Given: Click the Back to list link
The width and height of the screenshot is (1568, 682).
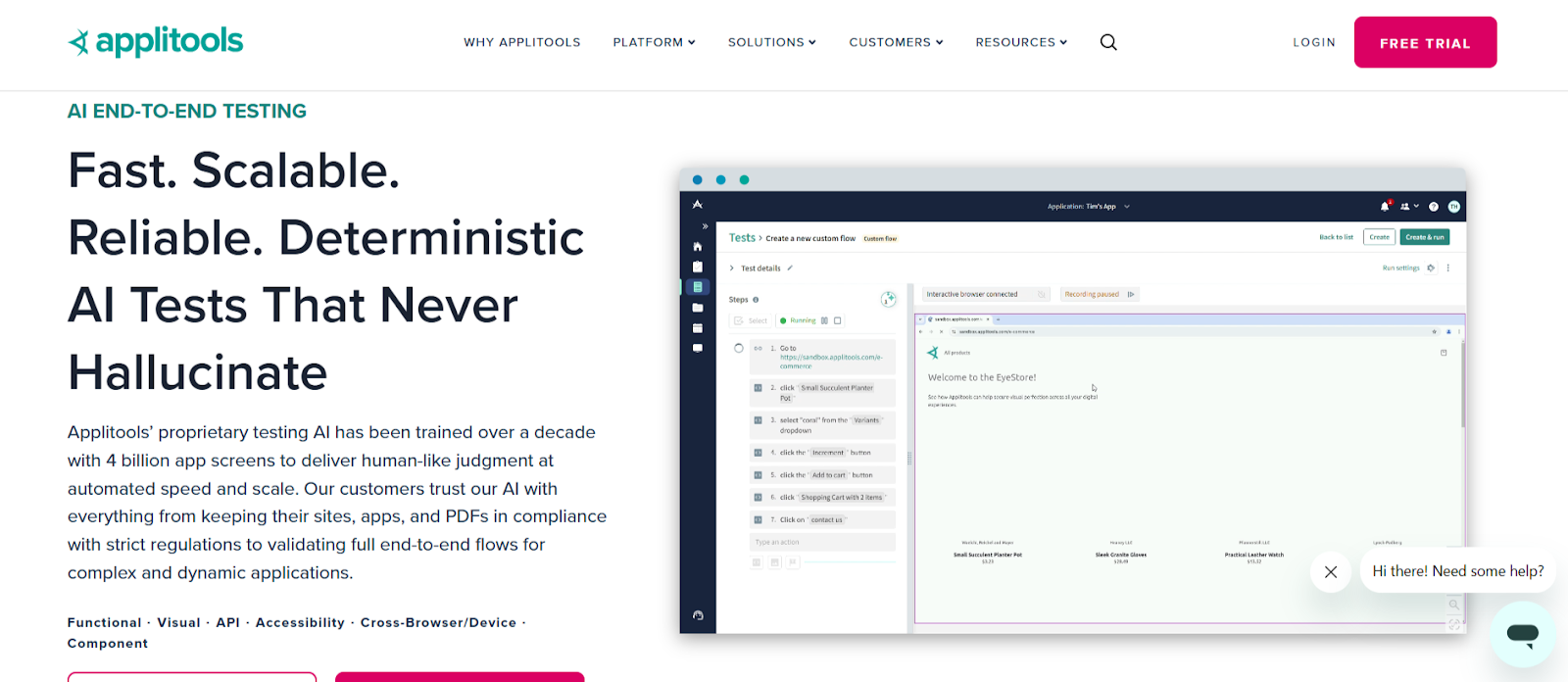Looking at the screenshot, I should 1336,237.
